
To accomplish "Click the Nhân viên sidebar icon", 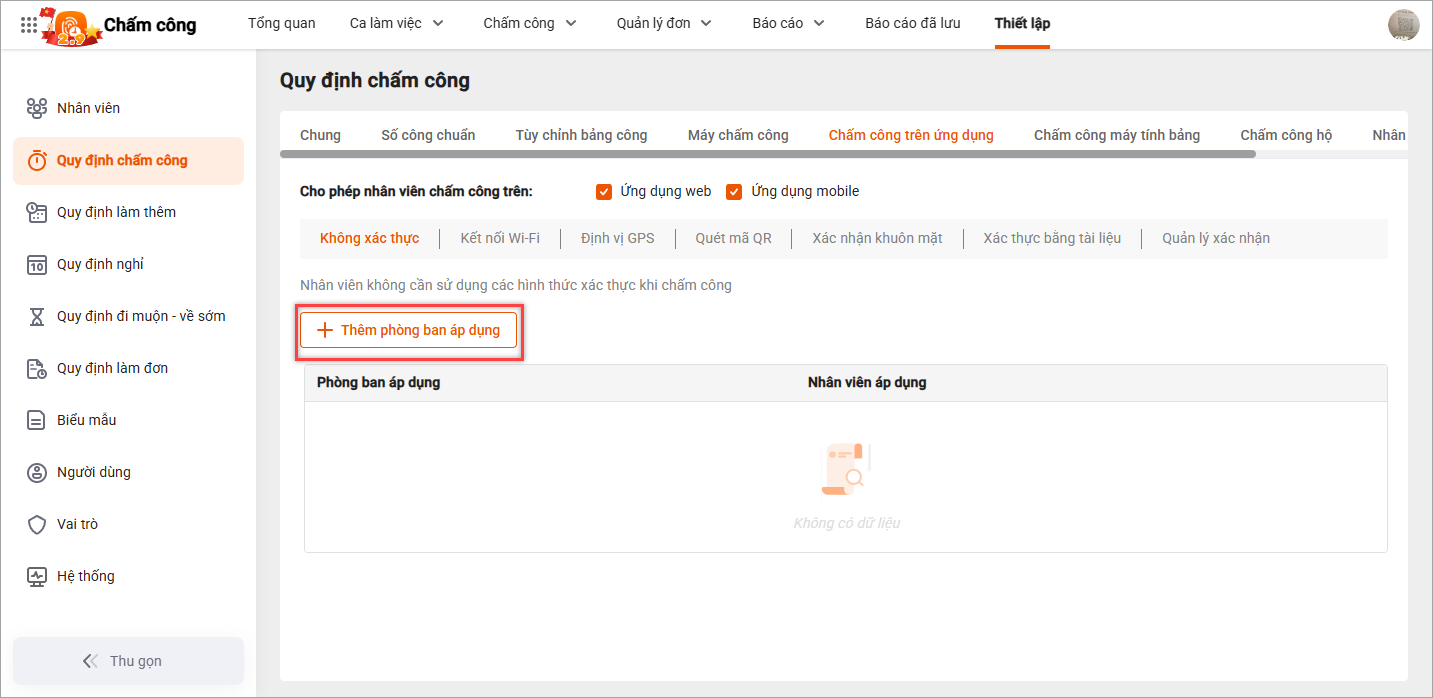I will (37, 108).
